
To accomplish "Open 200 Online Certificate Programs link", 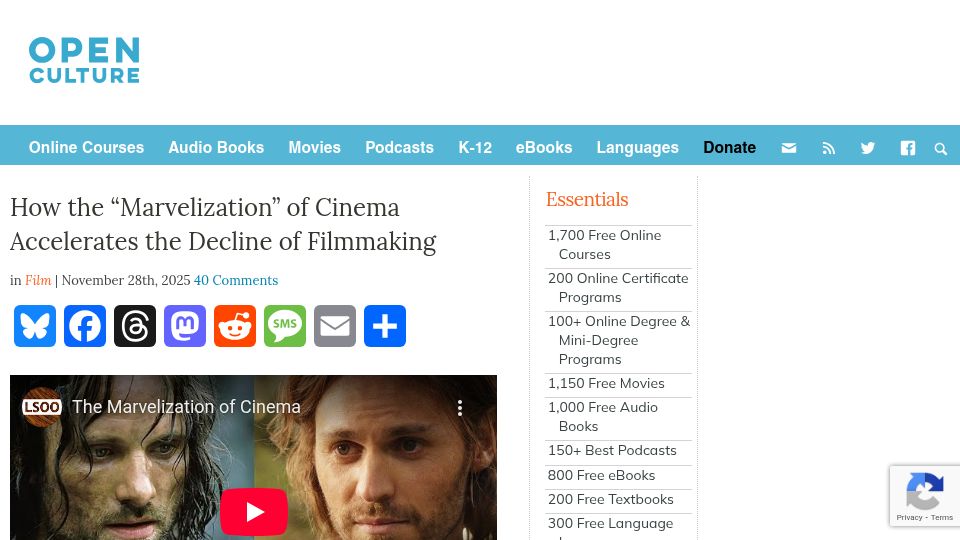I will [618, 288].
